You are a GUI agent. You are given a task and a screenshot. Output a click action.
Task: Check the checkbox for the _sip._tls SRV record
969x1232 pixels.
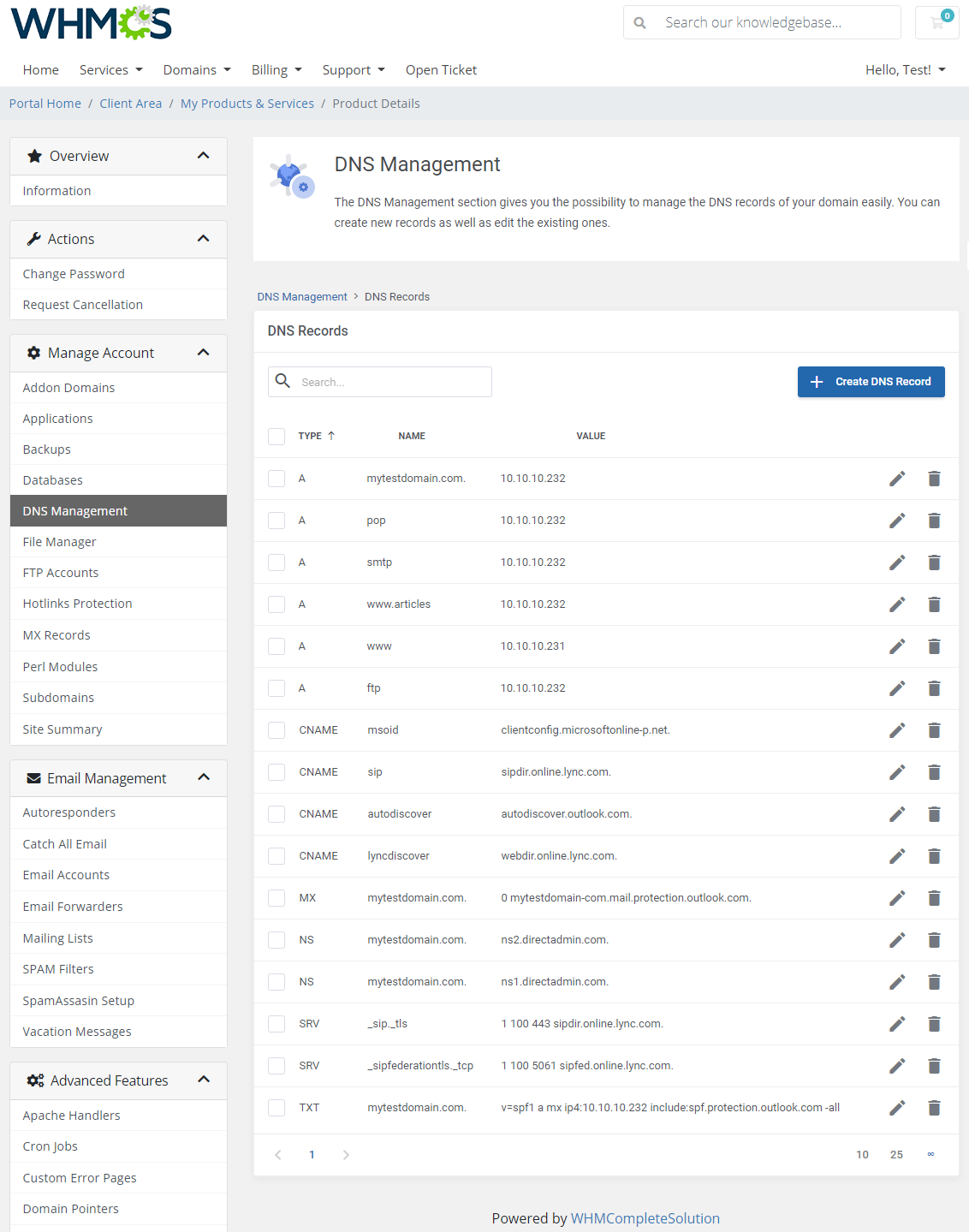pyautogui.click(x=276, y=1023)
